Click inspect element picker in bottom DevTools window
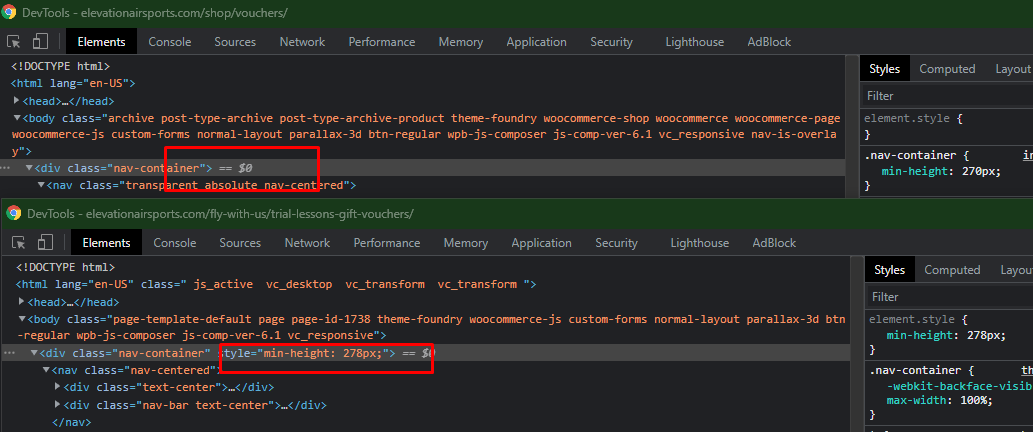This screenshot has width=1033, height=432. (19, 242)
